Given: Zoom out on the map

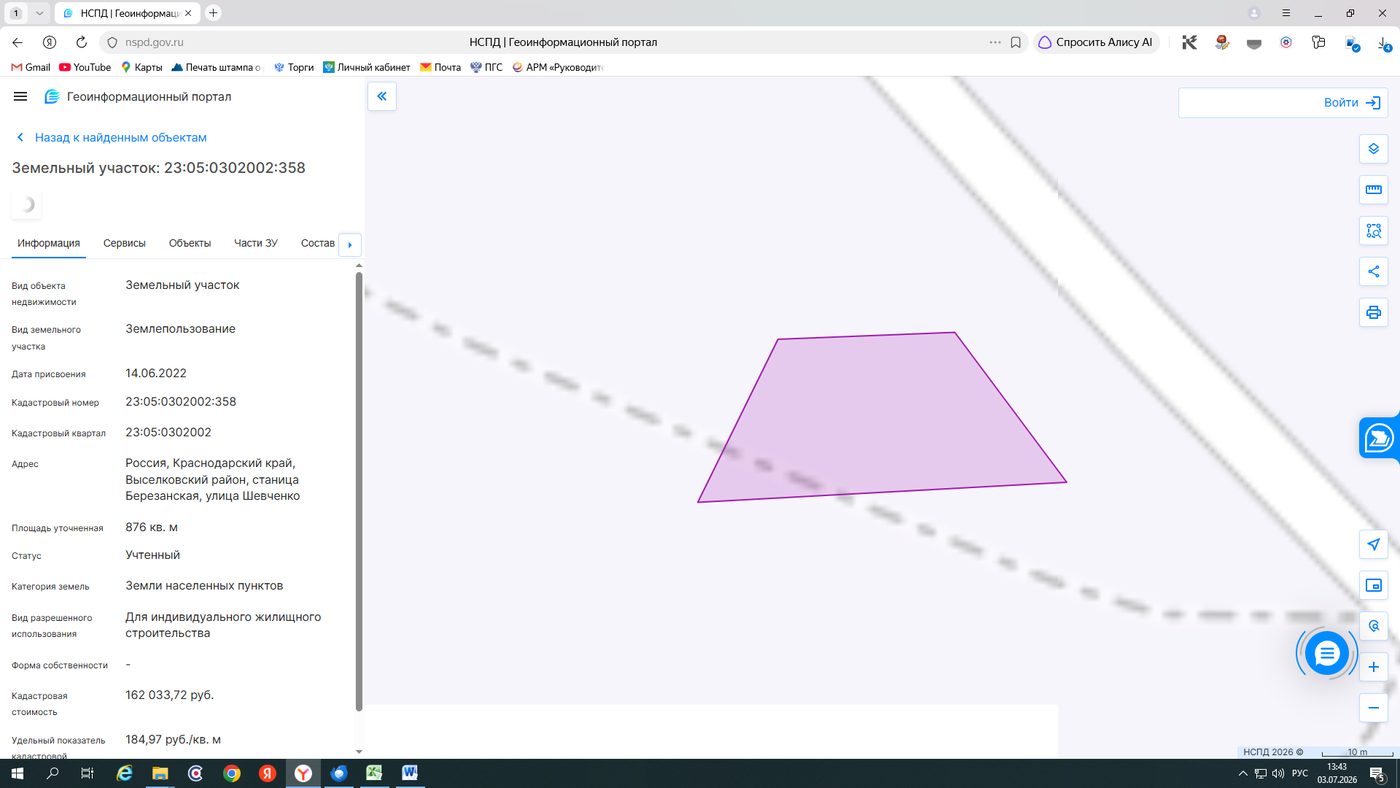Looking at the screenshot, I should (x=1374, y=708).
